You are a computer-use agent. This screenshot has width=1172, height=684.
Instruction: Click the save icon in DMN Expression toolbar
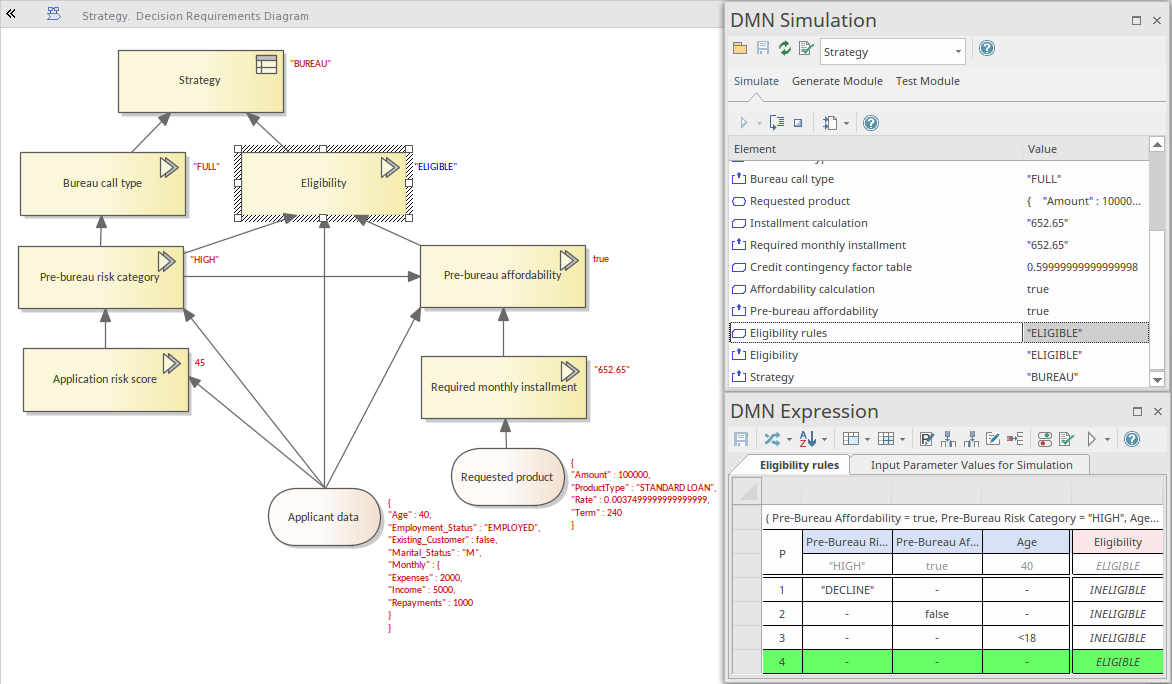[x=741, y=439]
